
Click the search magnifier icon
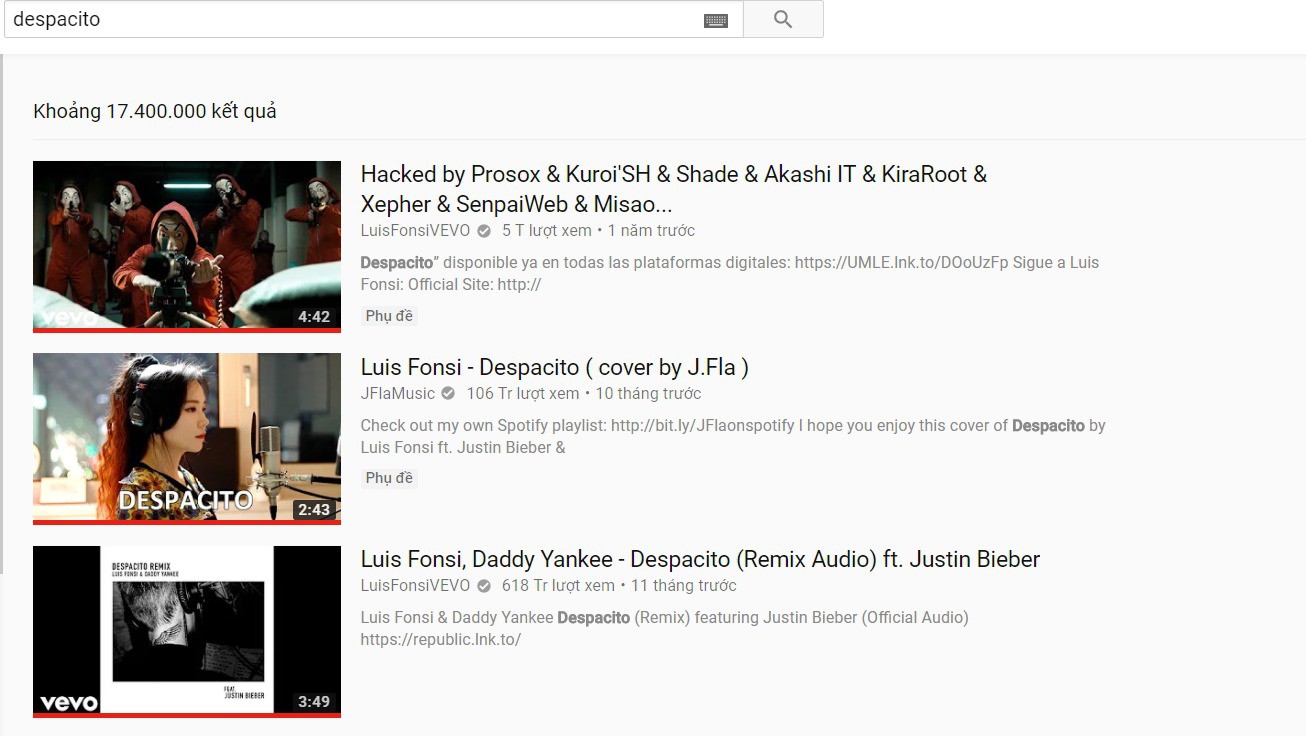click(x=782, y=18)
